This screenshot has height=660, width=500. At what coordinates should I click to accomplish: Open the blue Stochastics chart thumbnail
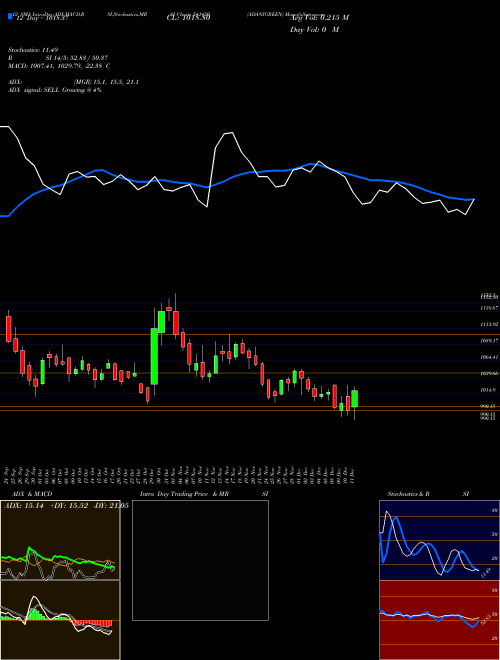[439, 540]
